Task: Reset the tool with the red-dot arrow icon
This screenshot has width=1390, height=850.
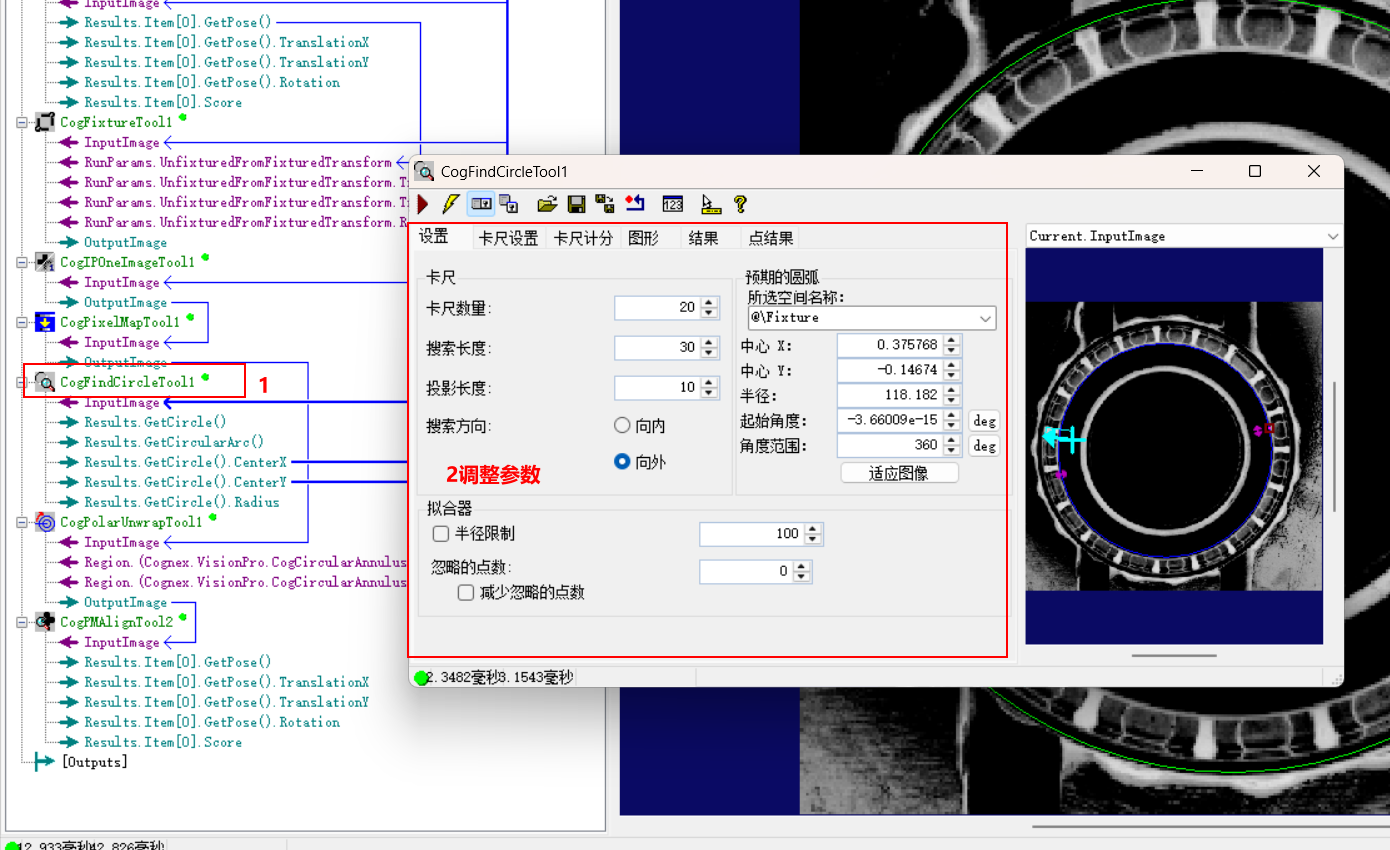Action: point(635,204)
